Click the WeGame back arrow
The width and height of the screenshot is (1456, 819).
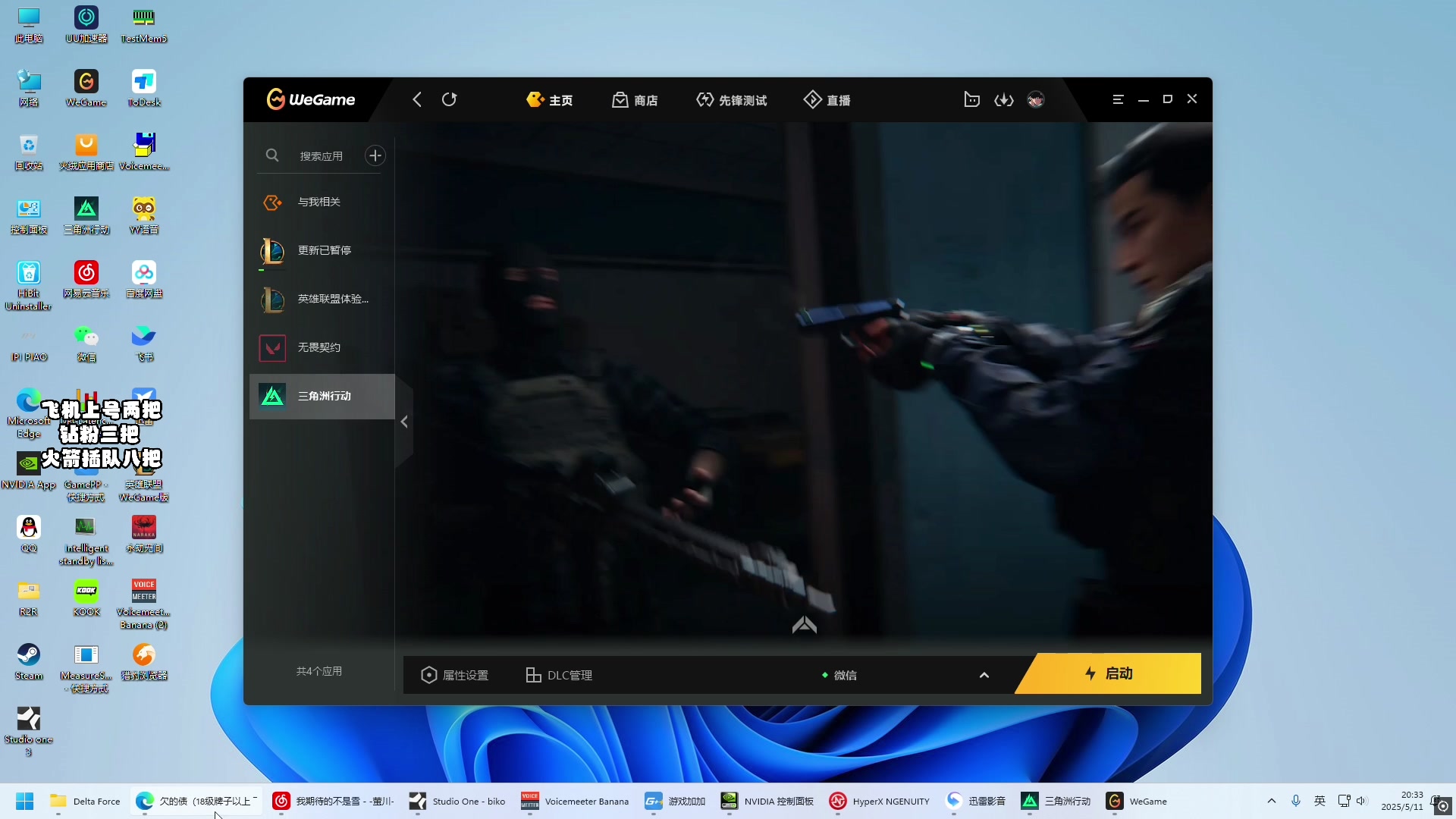(x=416, y=99)
